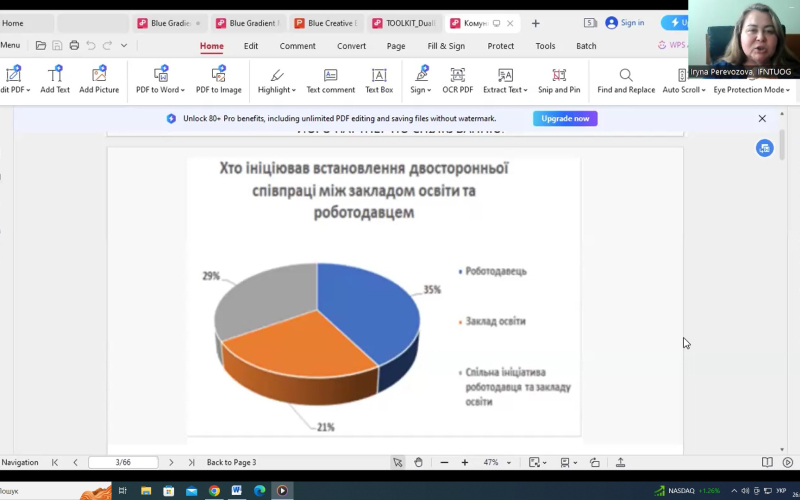
Task: Run the OCR PDF tool
Action: point(458,80)
